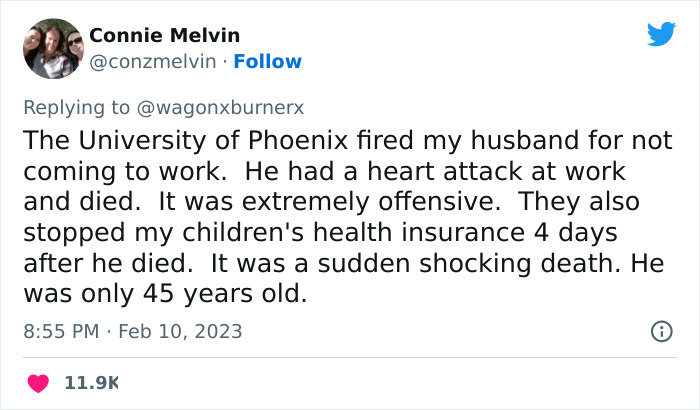
Task: Click the Twitter bird logo
Action: pyautogui.click(x=661, y=35)
